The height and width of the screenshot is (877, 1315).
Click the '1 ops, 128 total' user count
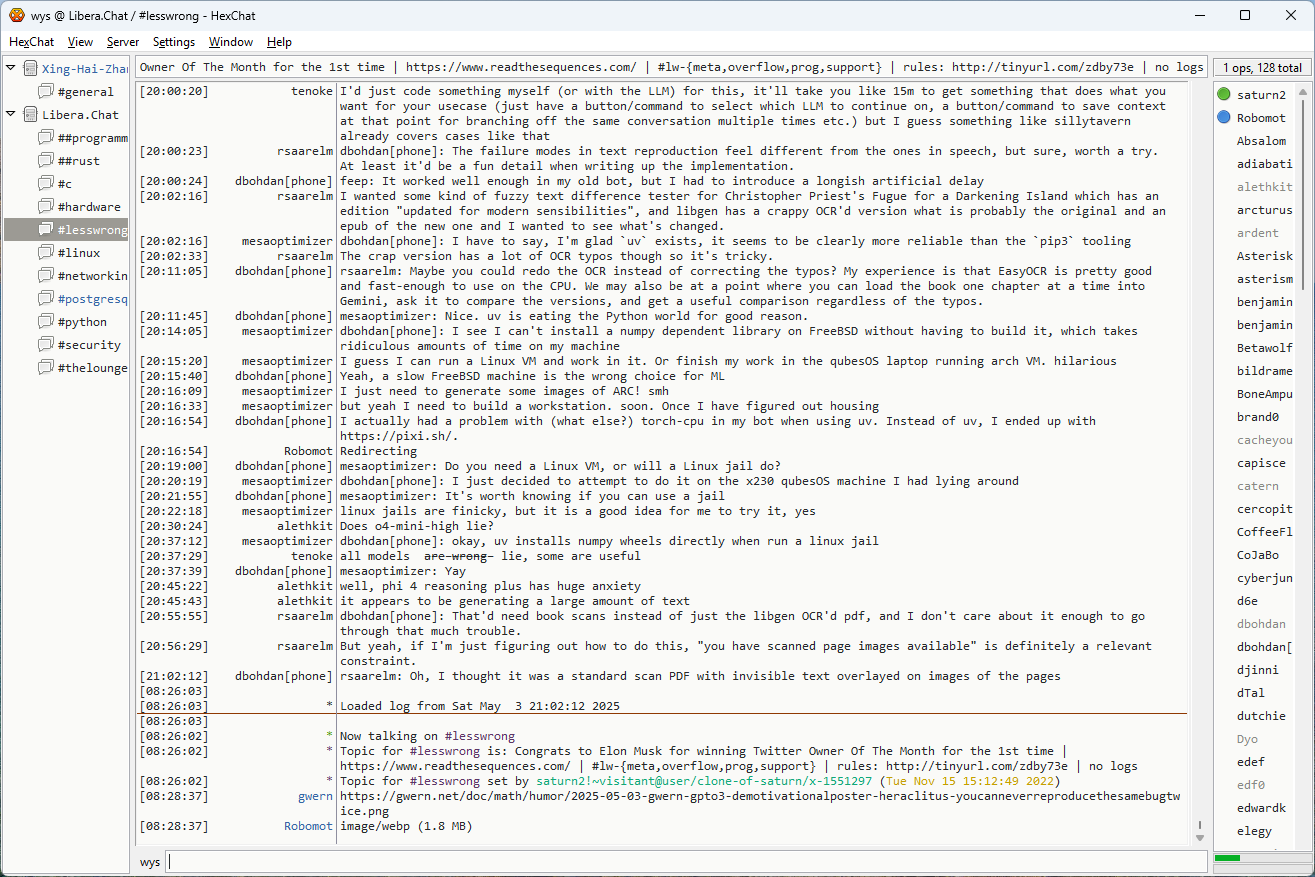1262,68
